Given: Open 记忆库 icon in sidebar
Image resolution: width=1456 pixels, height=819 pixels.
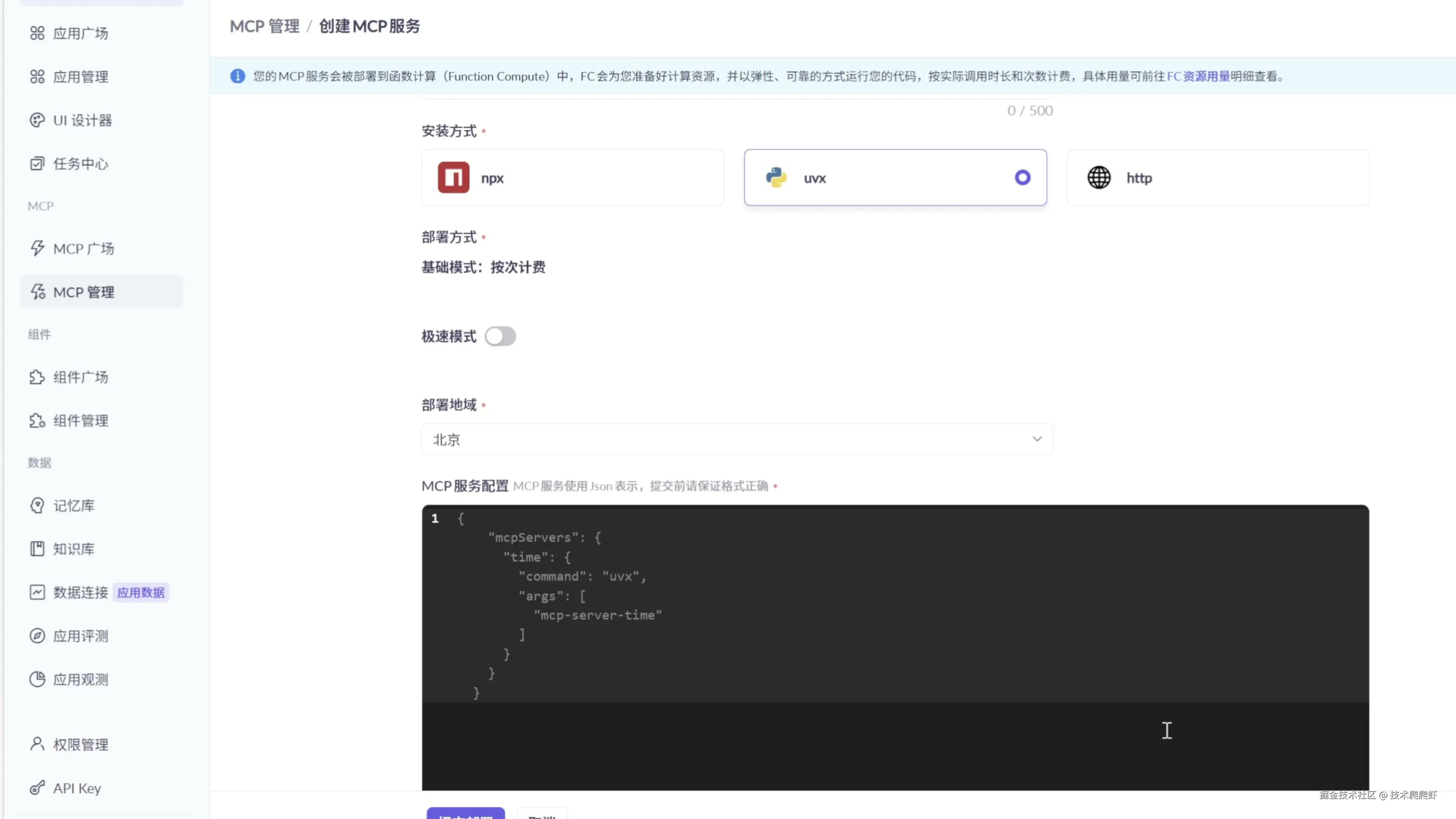Looking at the screenshot, I should click(37, 505).
